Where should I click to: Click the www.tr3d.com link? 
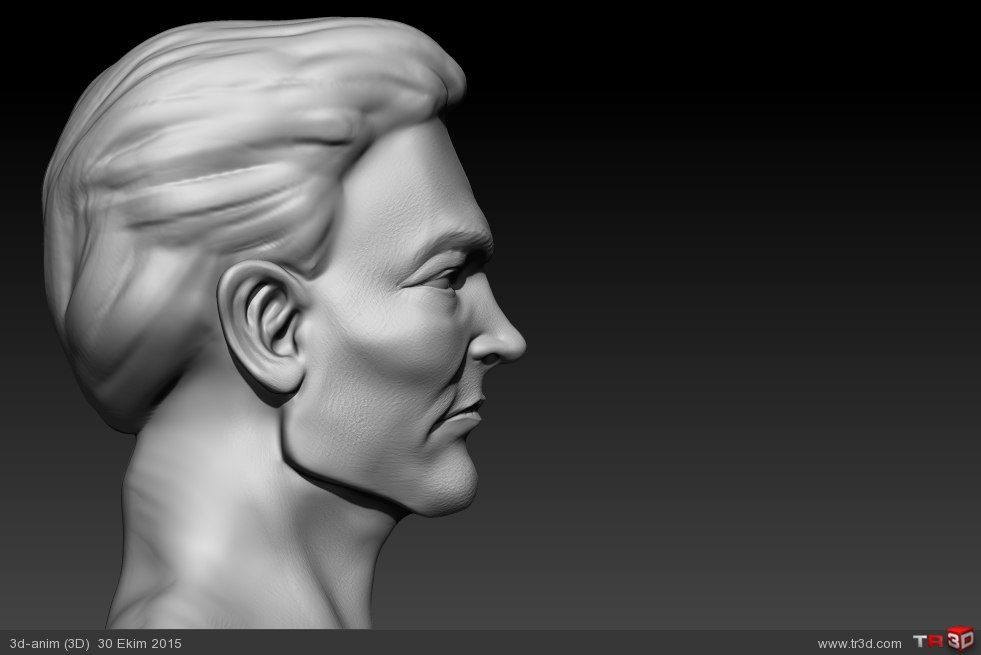(x=859, y=644)
